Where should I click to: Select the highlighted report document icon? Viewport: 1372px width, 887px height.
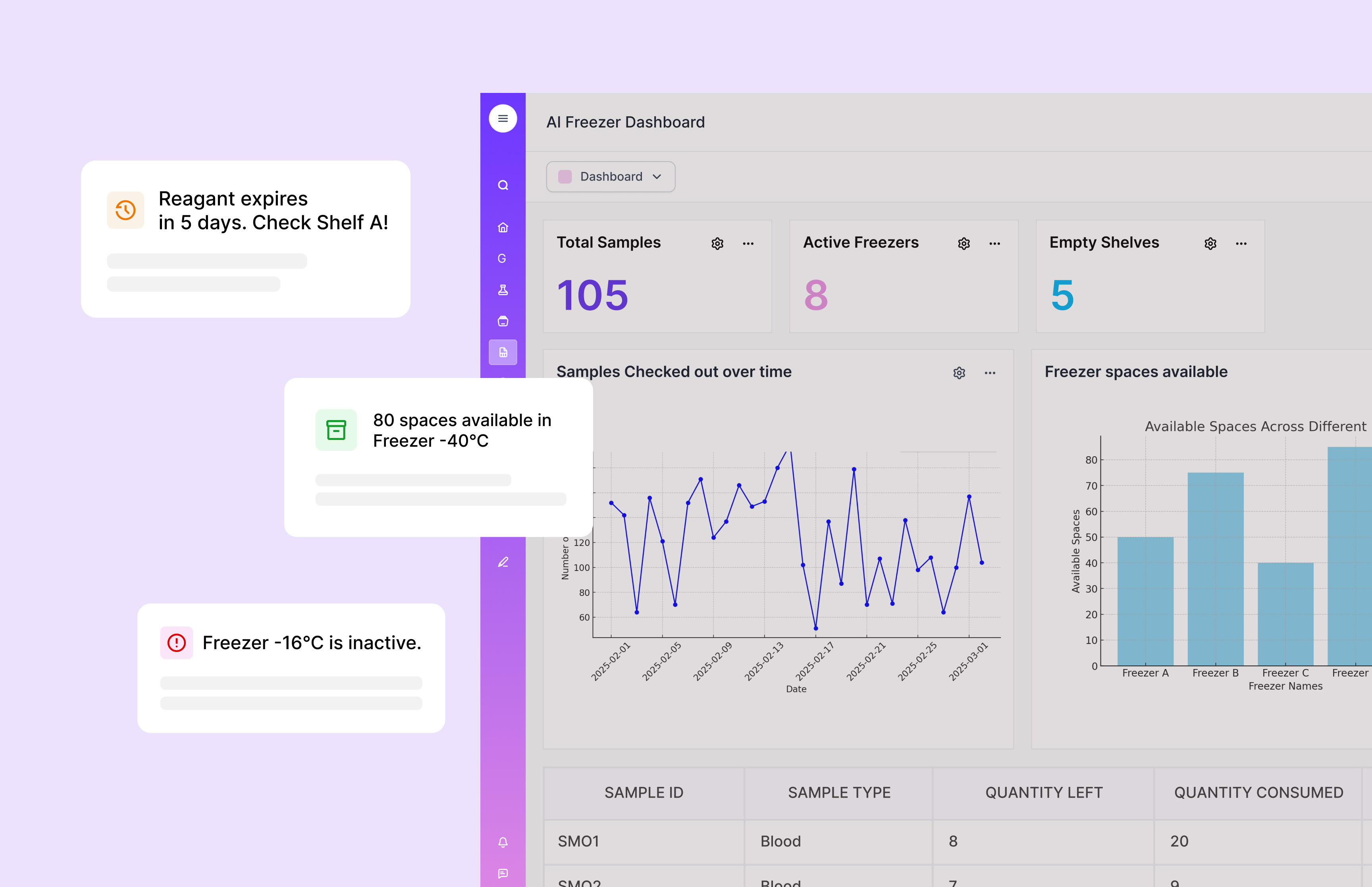click(503, 352)
